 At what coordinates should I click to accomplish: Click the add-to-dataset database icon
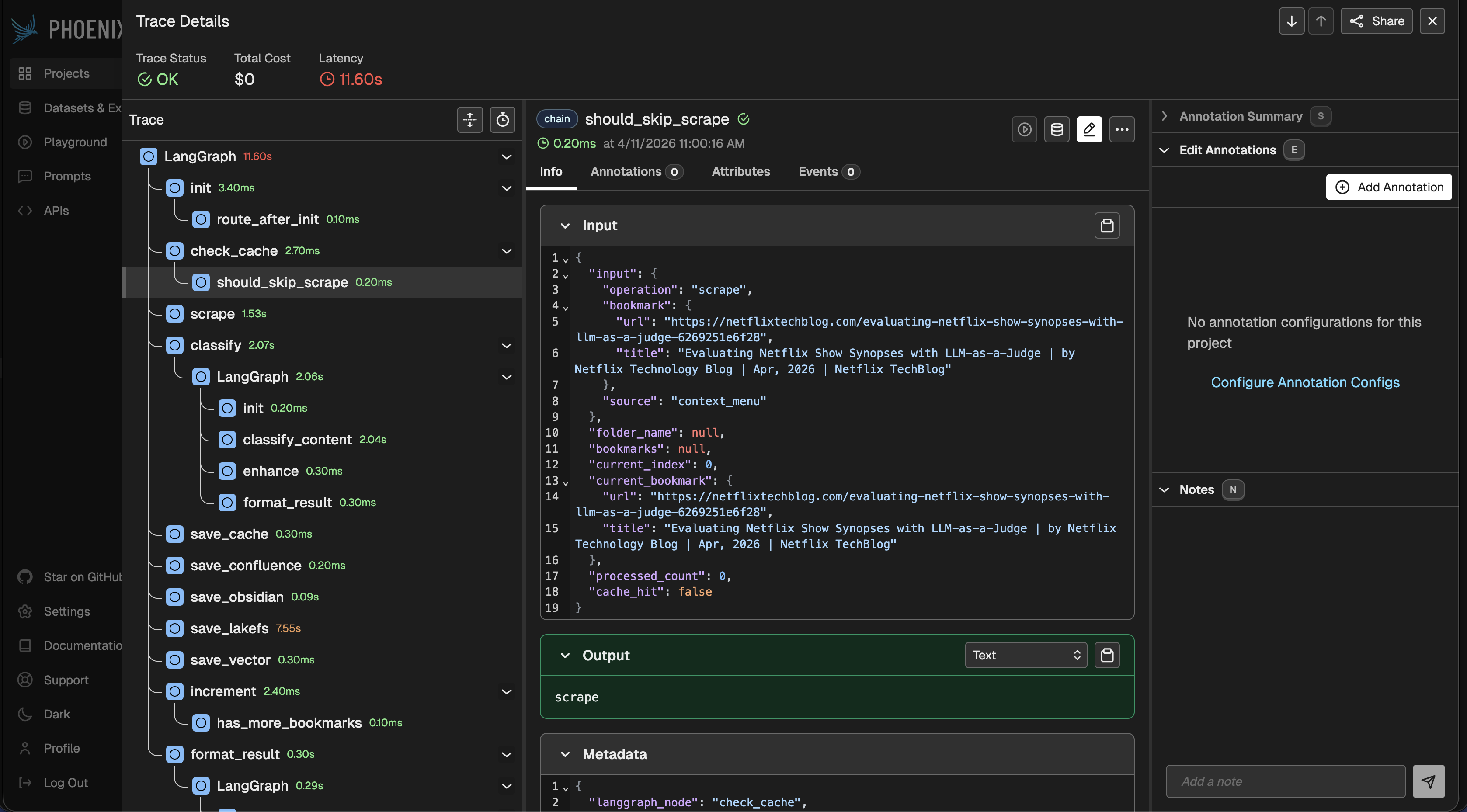coord(1057,129)
